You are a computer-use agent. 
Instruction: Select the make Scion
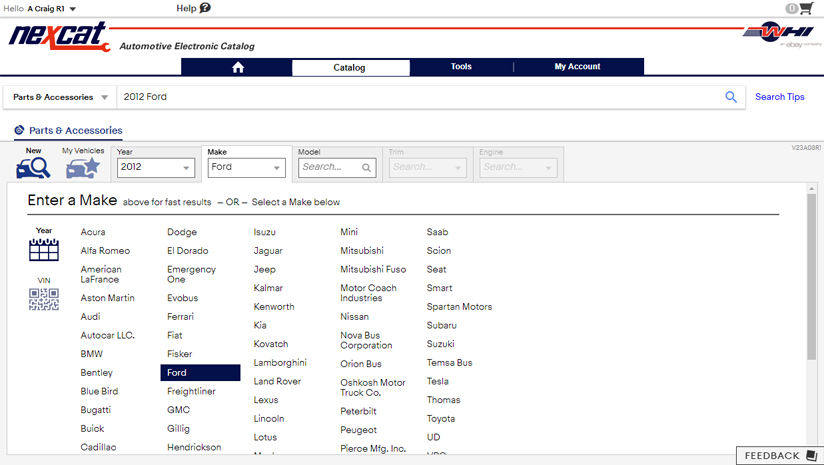[439, 251]
